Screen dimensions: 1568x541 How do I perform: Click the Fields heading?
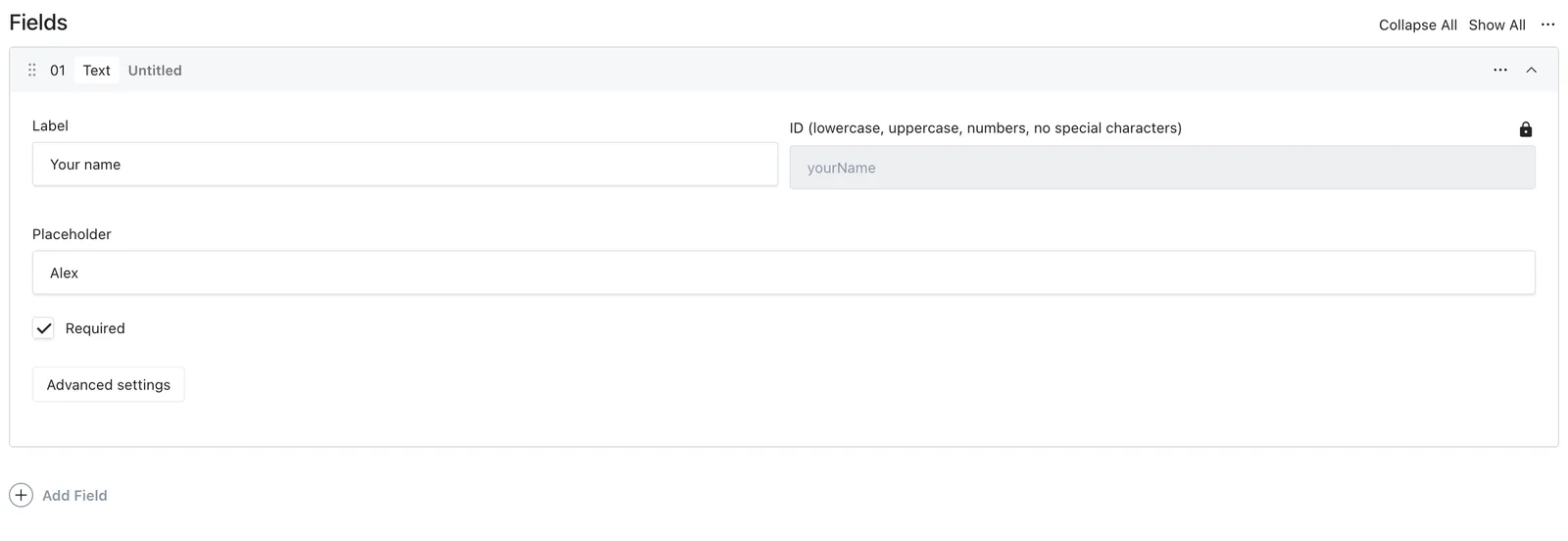click(x=38, y=23)
